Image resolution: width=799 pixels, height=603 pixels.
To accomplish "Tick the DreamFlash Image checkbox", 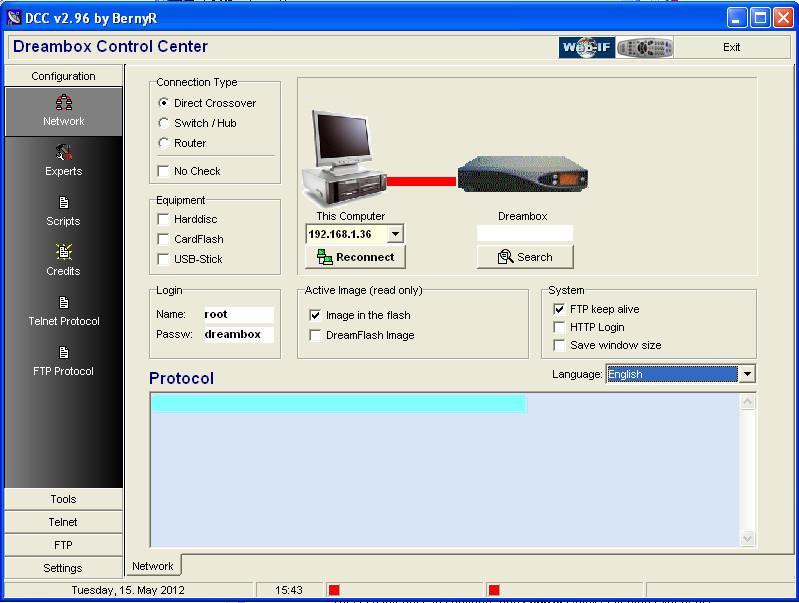I will click(315, 335).
